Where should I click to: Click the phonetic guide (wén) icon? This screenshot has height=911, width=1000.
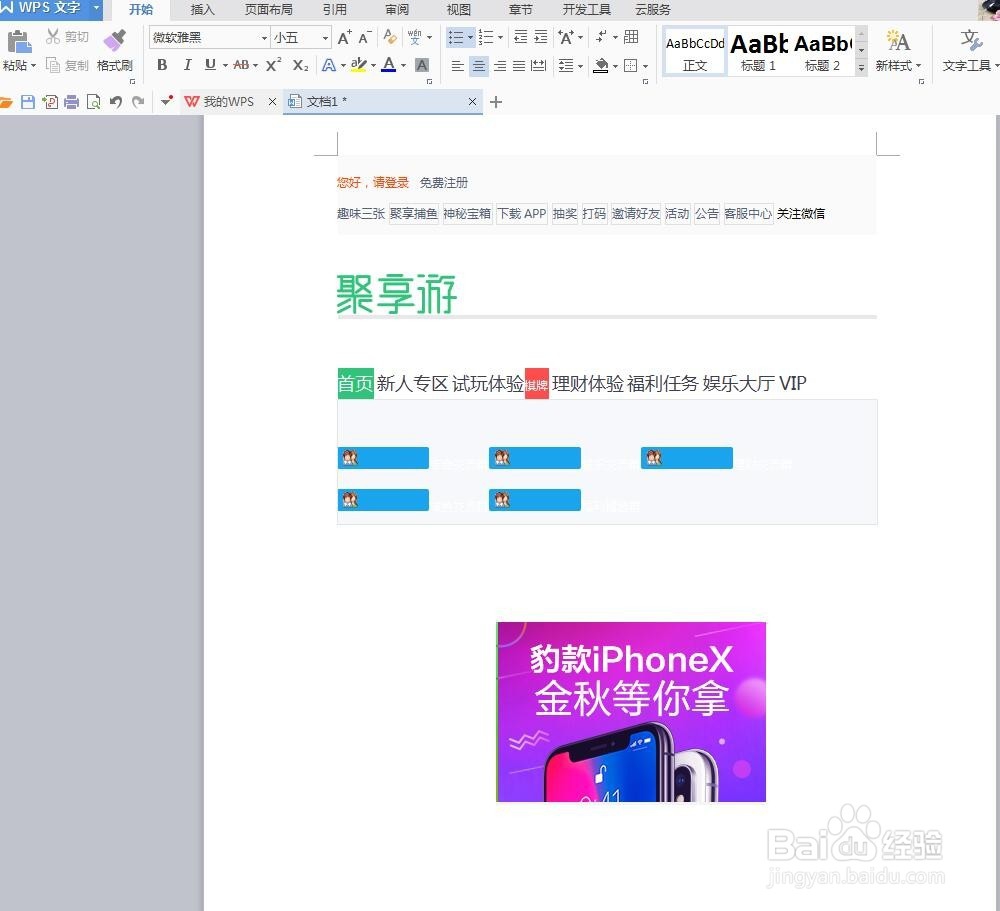415,37
